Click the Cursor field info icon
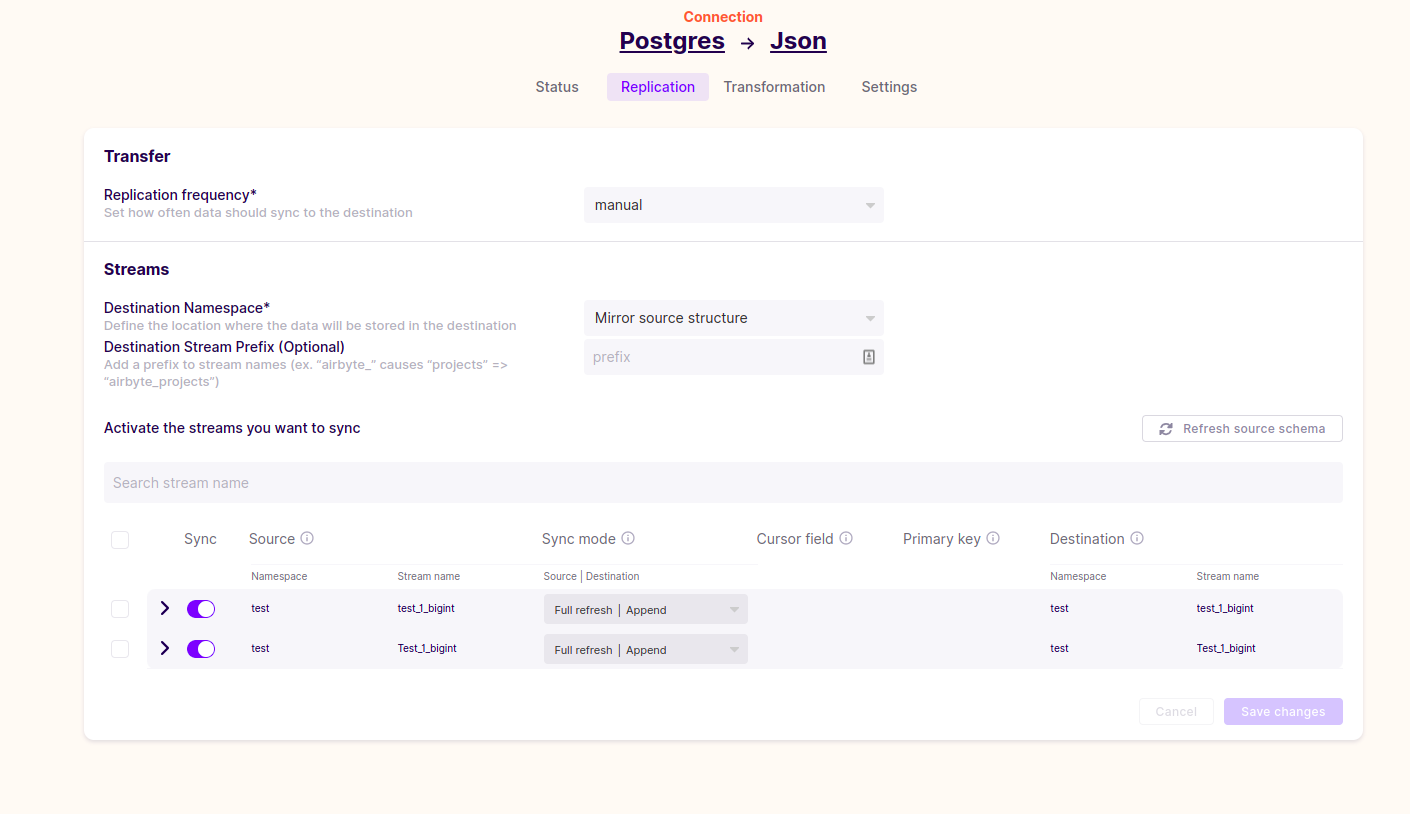This screenshot has width=1410, height=814. tap(846, 538)
